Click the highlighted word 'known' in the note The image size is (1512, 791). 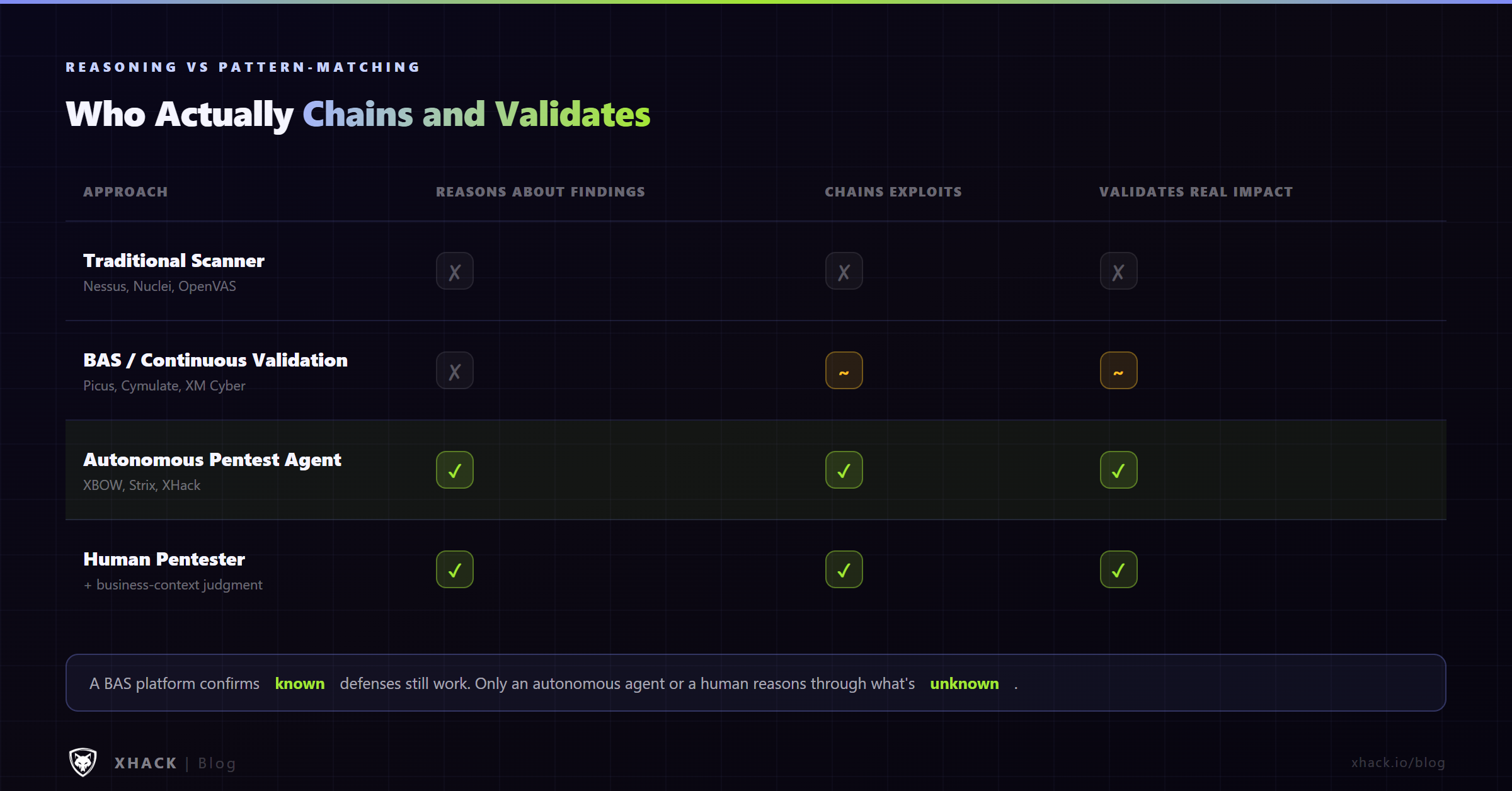click(300, 684)
